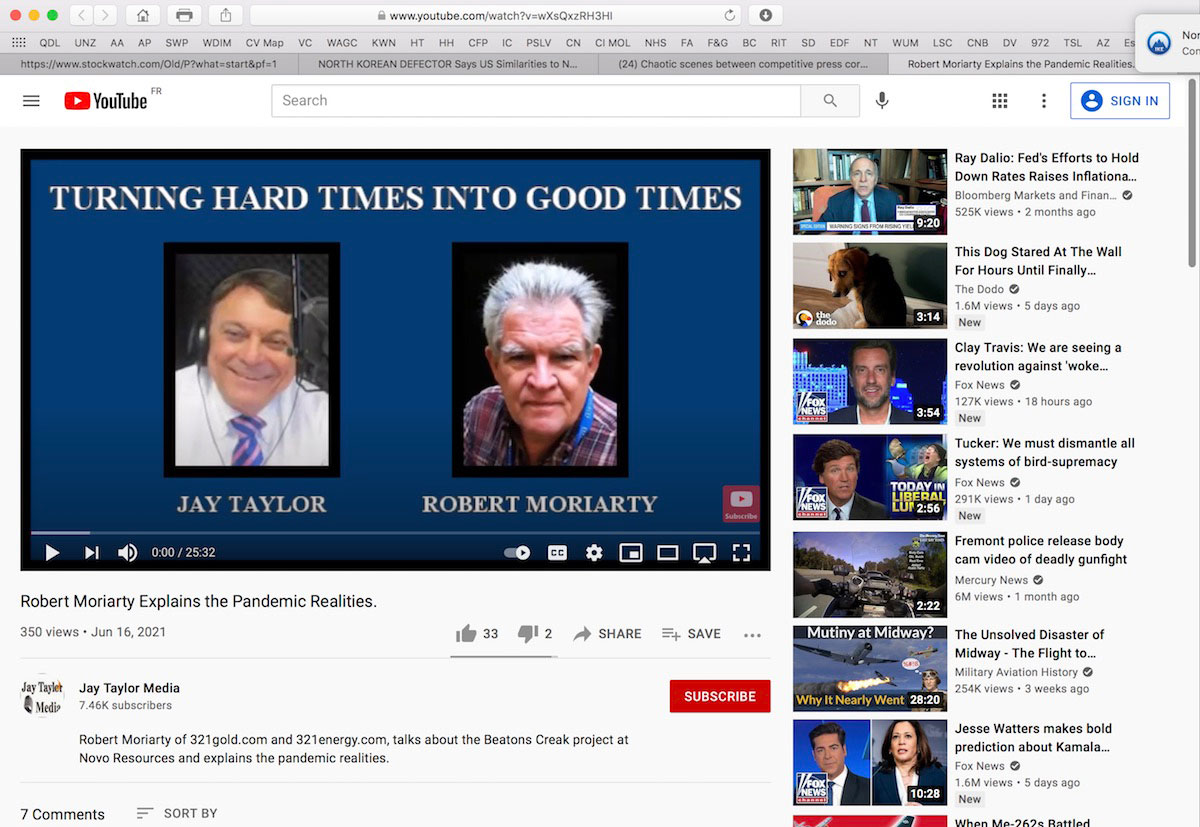Go to the YouTube home logo

(x=106, y=100)
